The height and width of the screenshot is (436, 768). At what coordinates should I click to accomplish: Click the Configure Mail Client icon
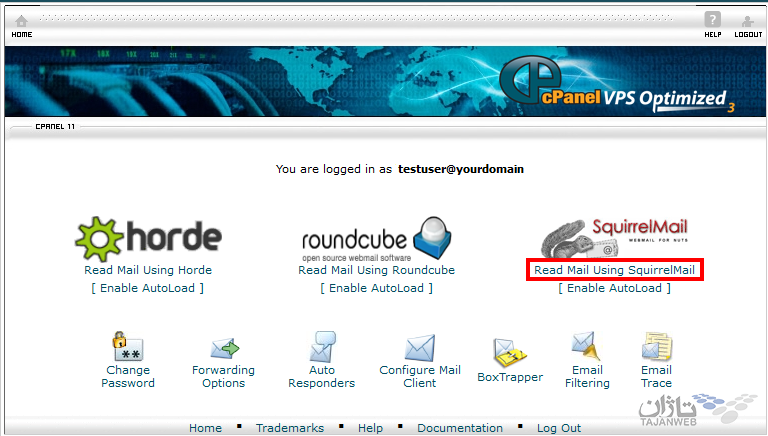click(x=420, y=348)
